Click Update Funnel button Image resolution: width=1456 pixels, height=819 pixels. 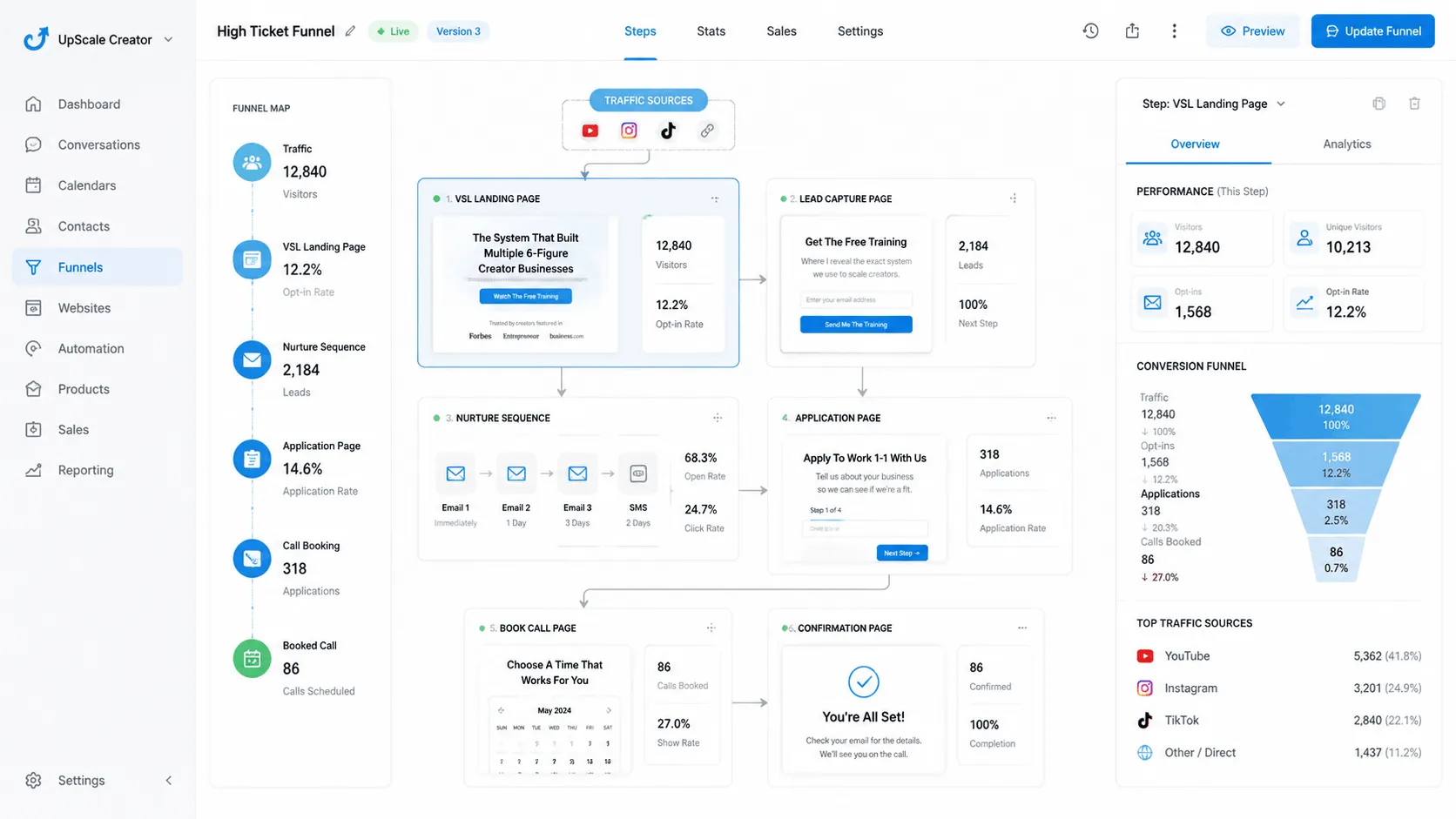click(x=1372, y=31)
